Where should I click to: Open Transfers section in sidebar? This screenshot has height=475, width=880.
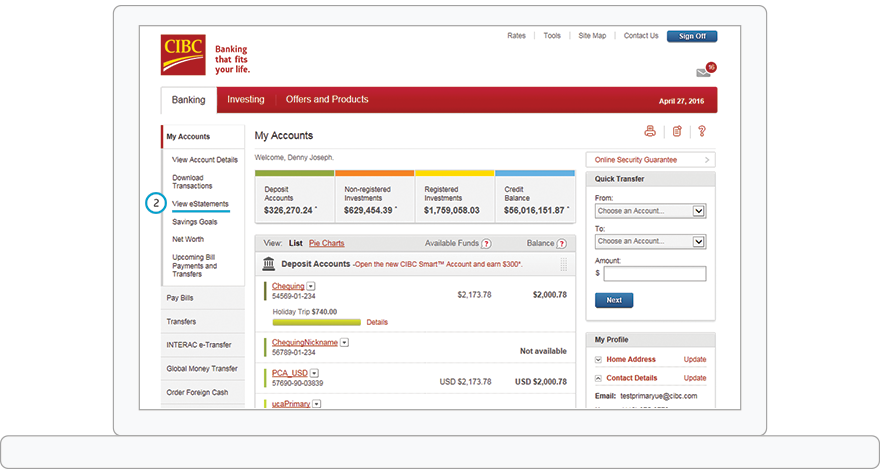click(203, 322)
